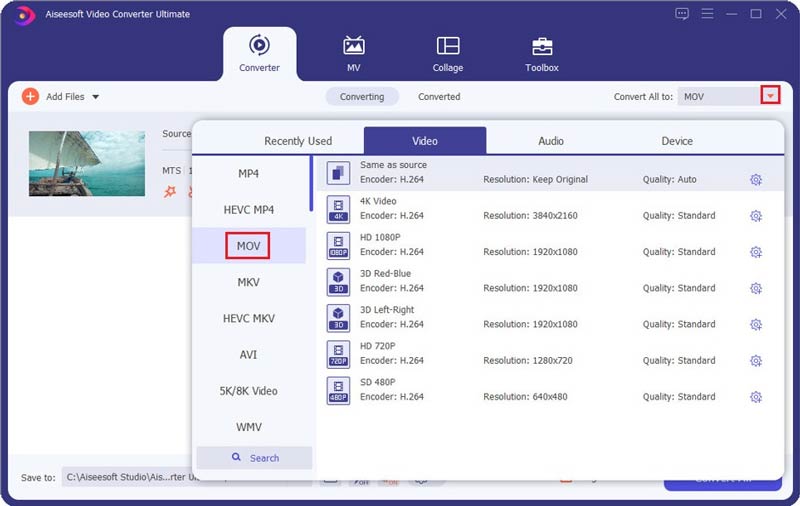Open settings gear for 3D Red-Blue

click(756, 288)
